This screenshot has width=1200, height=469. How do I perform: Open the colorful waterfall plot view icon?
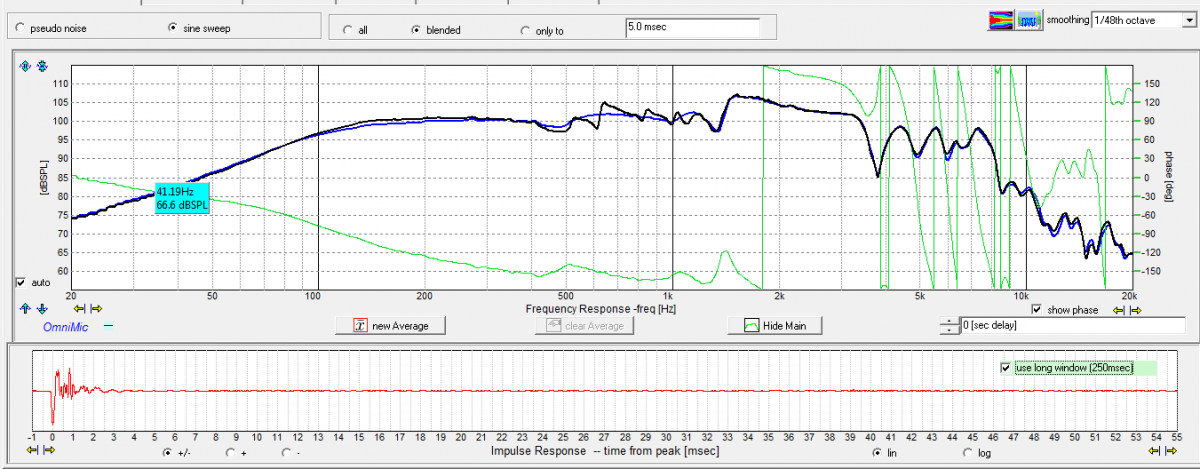click(999, 19)
